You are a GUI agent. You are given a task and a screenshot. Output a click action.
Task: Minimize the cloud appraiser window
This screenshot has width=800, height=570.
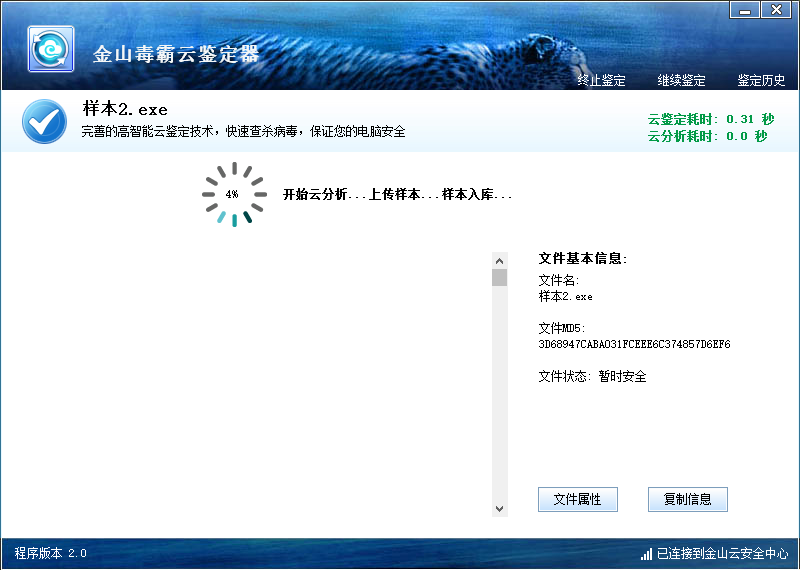click(x=744, y=10)
